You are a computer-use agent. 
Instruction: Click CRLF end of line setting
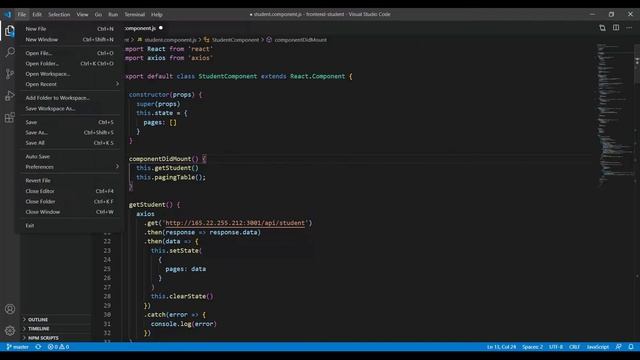(x=574, y=347)
